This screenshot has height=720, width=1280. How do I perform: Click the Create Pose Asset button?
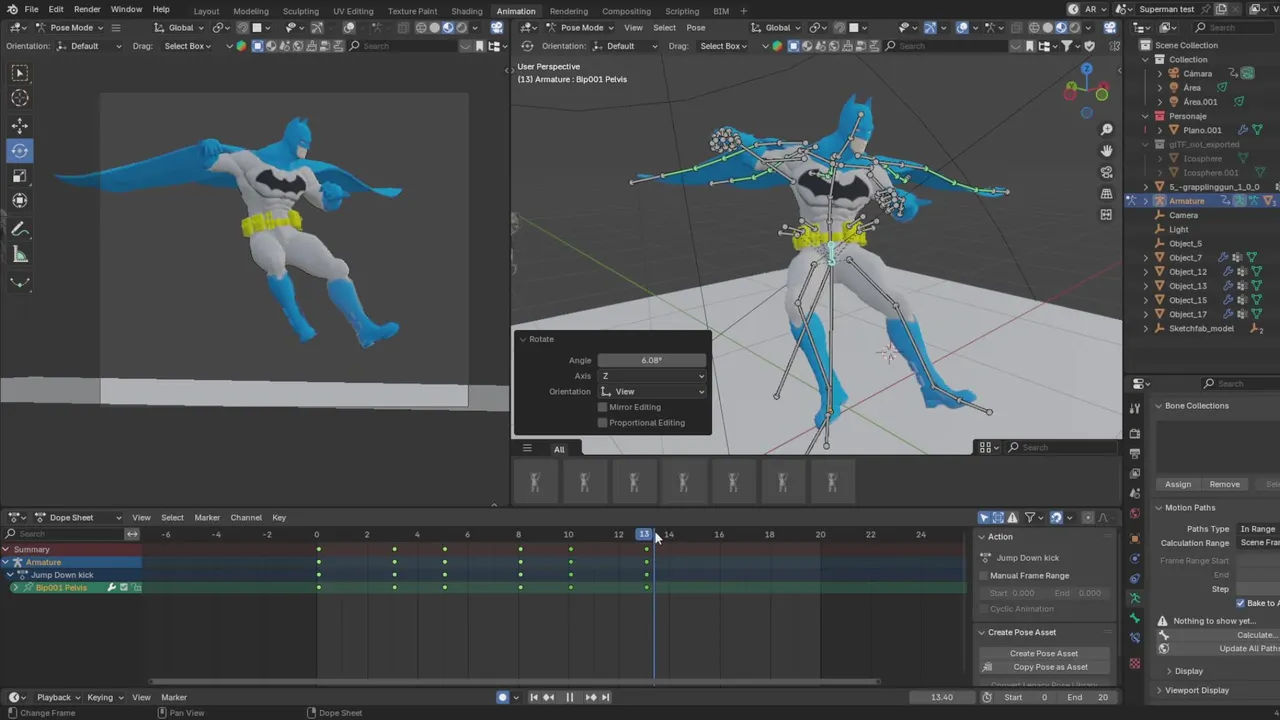pyautogui.click(x=1043, y=653)
